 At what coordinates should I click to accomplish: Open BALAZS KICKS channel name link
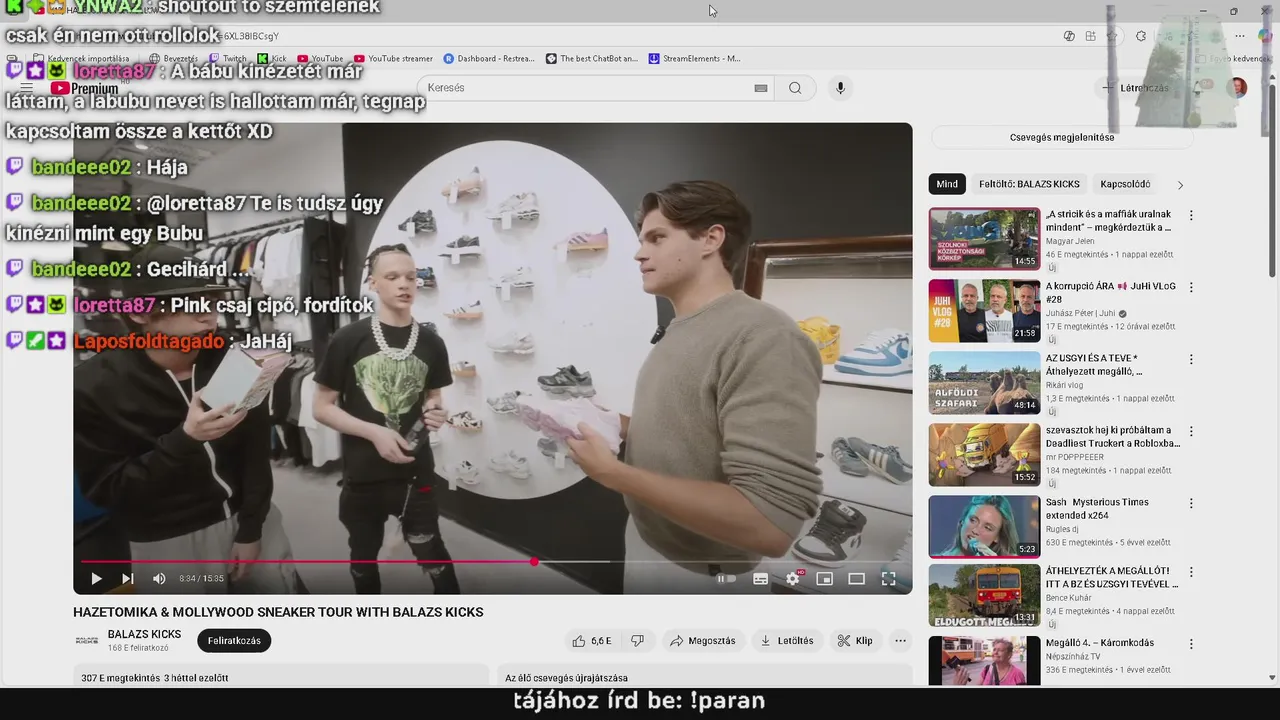coord(144,634)
